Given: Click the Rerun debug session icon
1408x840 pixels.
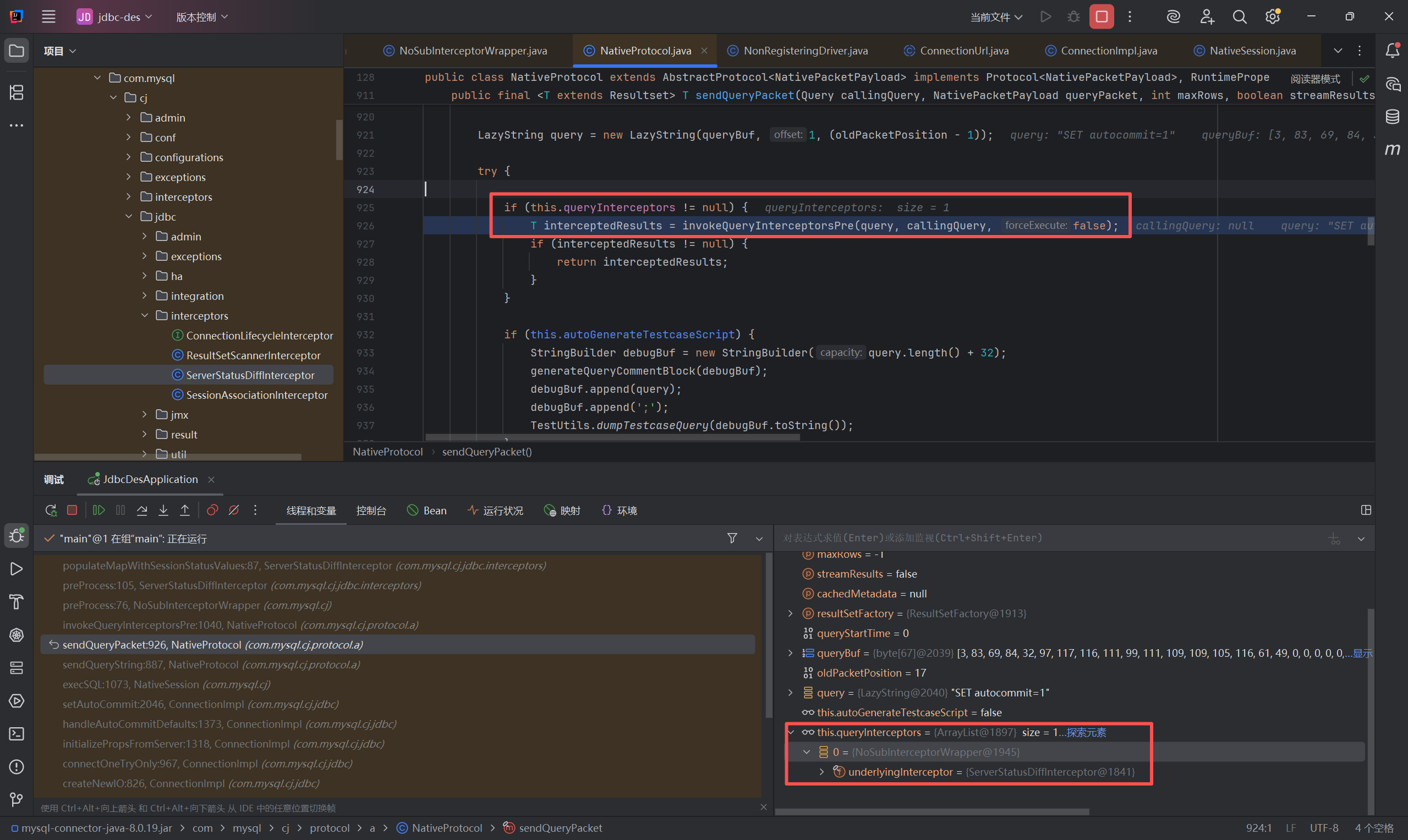Looking at the screenshot, I should coord(51,510).
